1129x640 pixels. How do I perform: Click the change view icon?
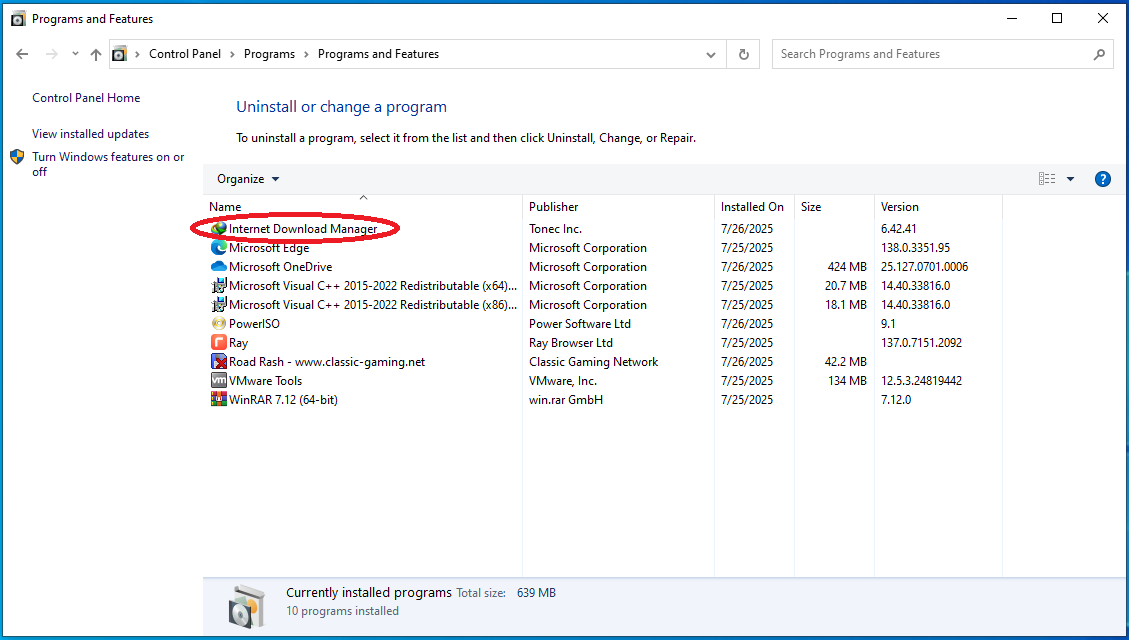(1047, 179)
